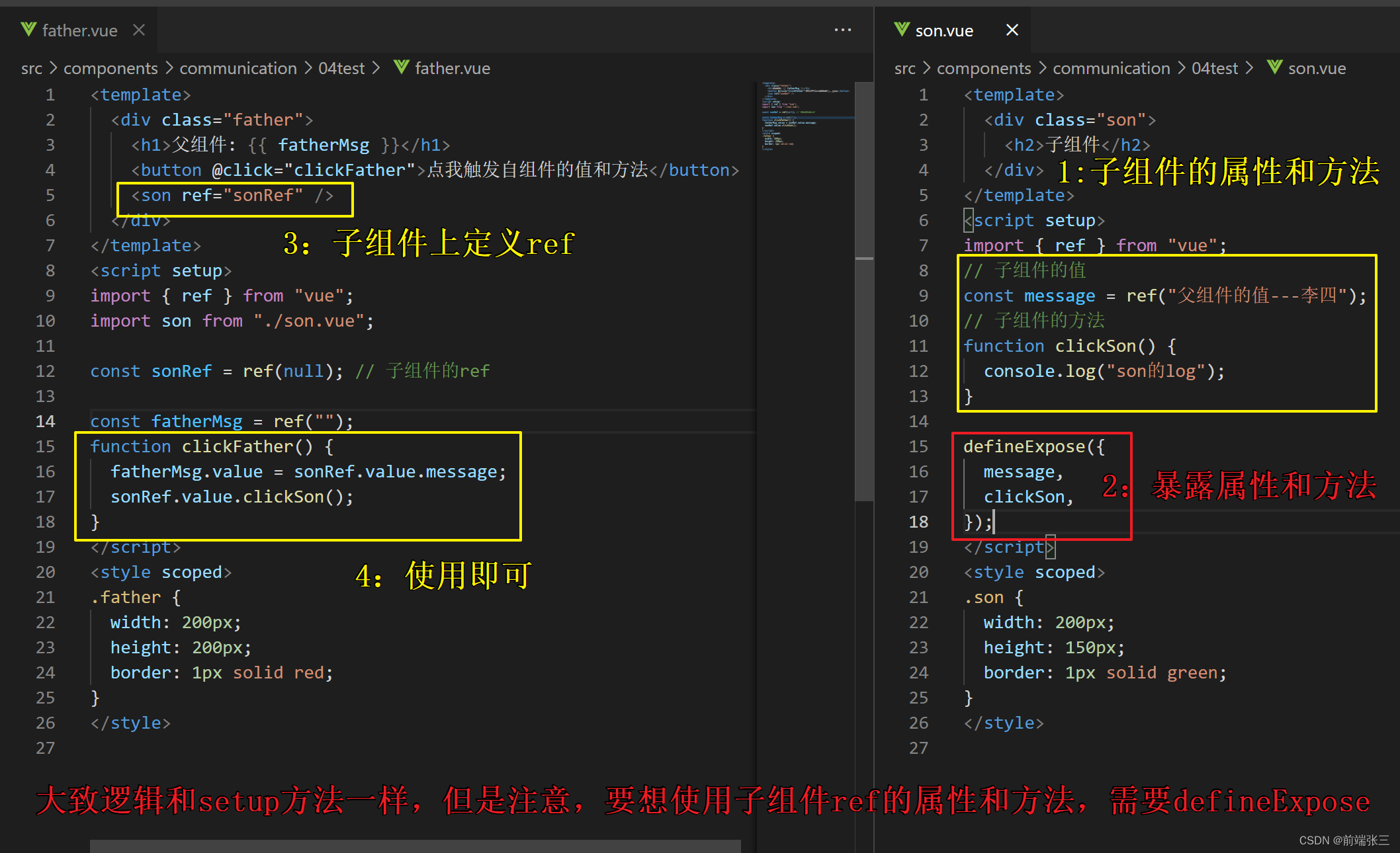
Task: Click 'message,' inside defineExpose
Action: pos(1024,471)
